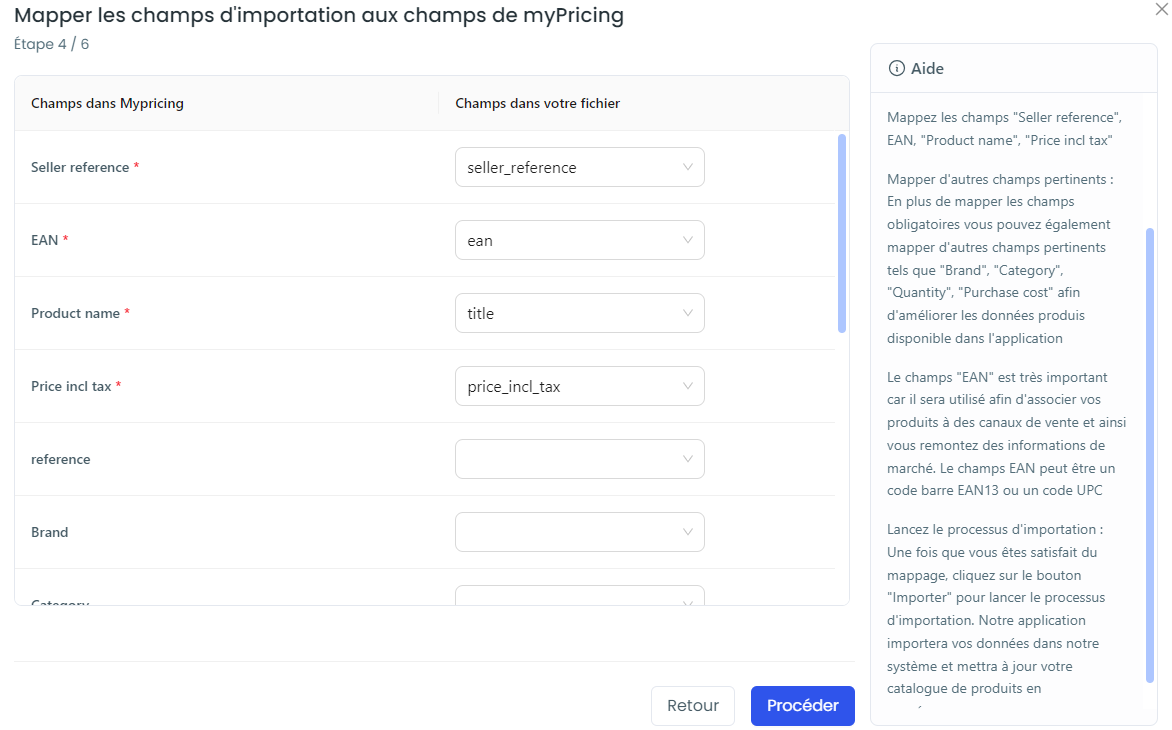Viewport: 1172px width, 730px height.
Task: Close the mapping dialog with the X icon
Action: click(1161, 9)
